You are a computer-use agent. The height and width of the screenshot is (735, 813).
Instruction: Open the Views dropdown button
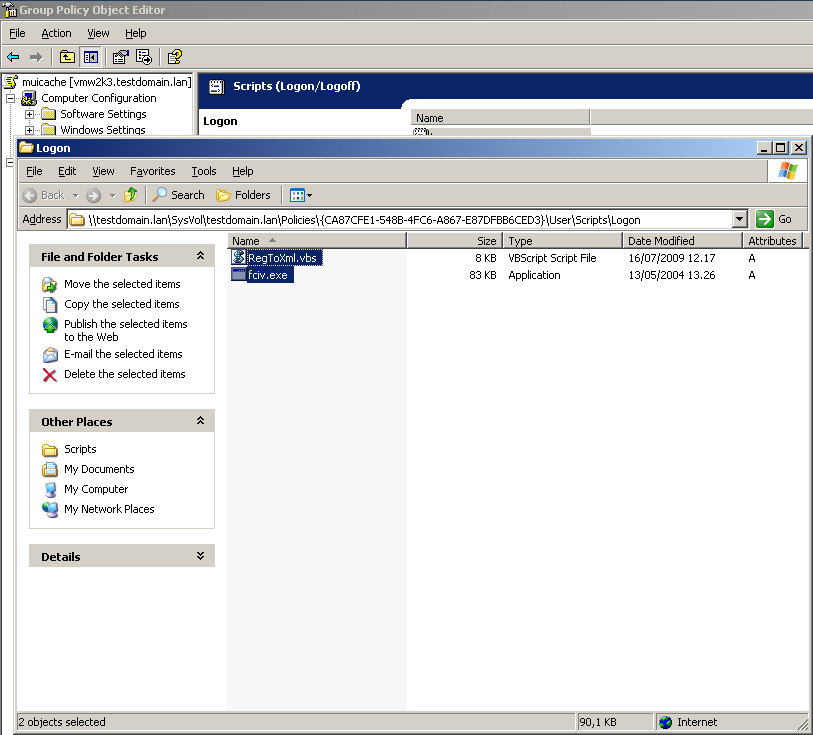[301, 195]
